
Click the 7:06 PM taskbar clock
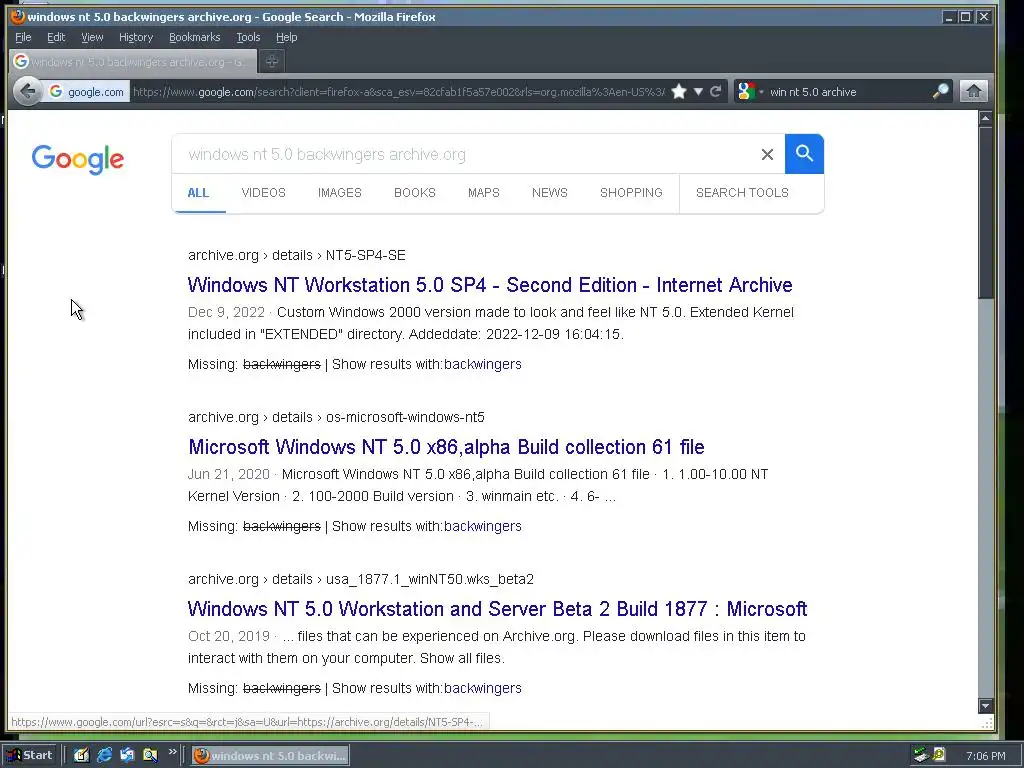[x=985, y=756]
